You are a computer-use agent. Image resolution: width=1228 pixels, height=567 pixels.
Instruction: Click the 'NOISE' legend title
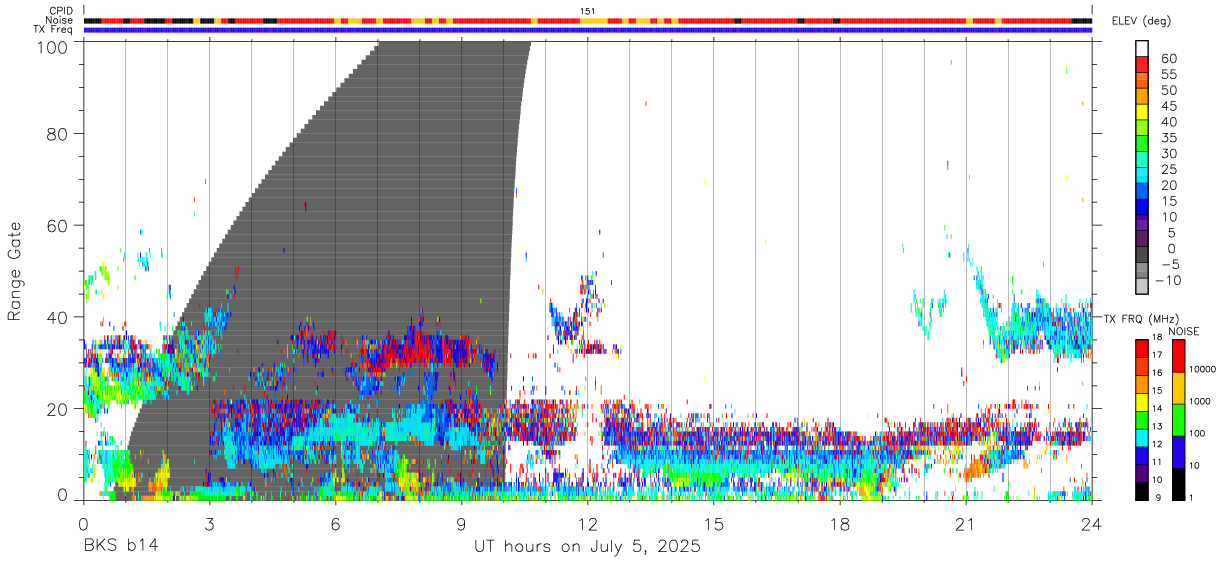tap(1184, 331)
